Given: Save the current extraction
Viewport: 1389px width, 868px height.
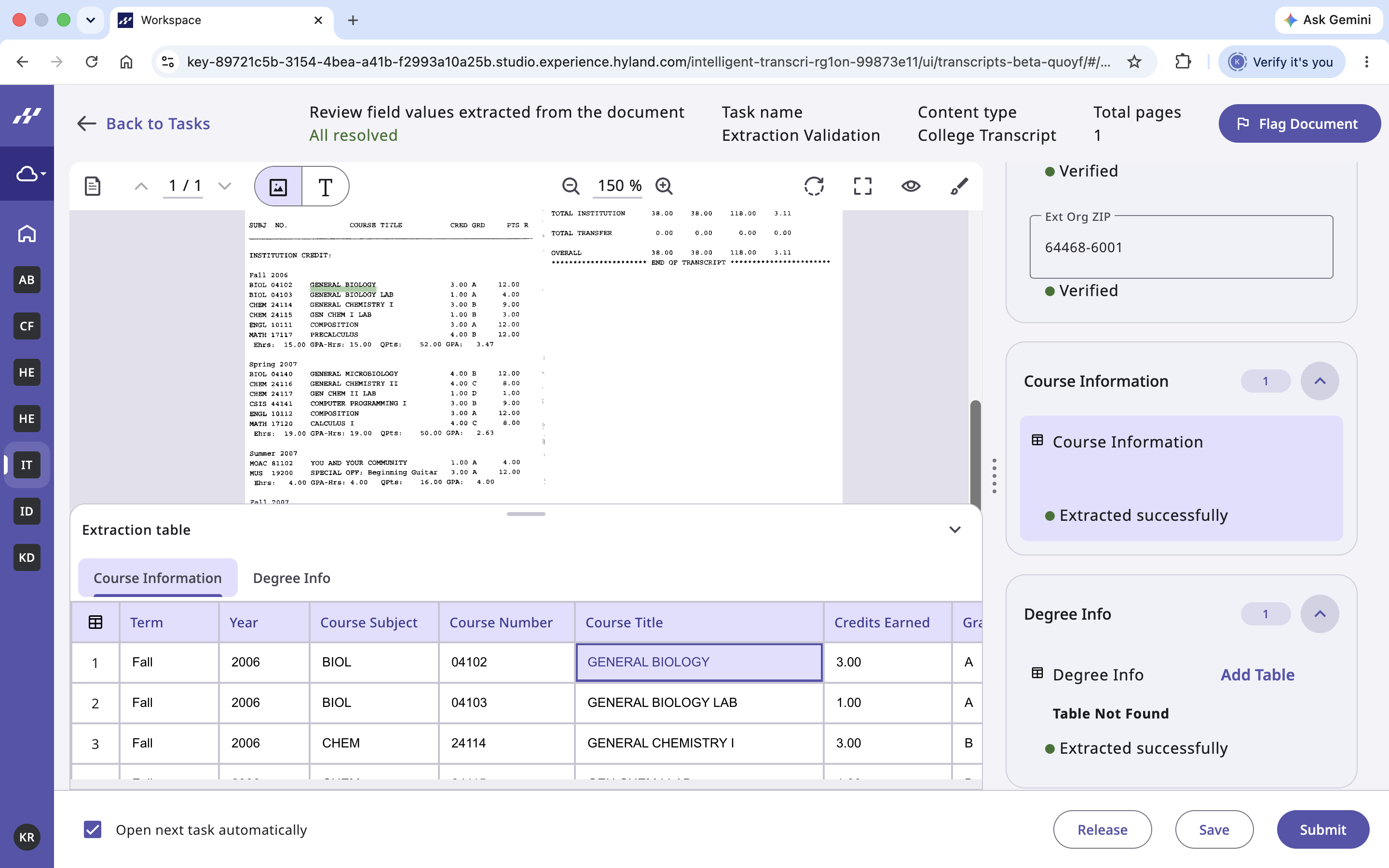Looking at the screenshot, I should click(1214, 829).
